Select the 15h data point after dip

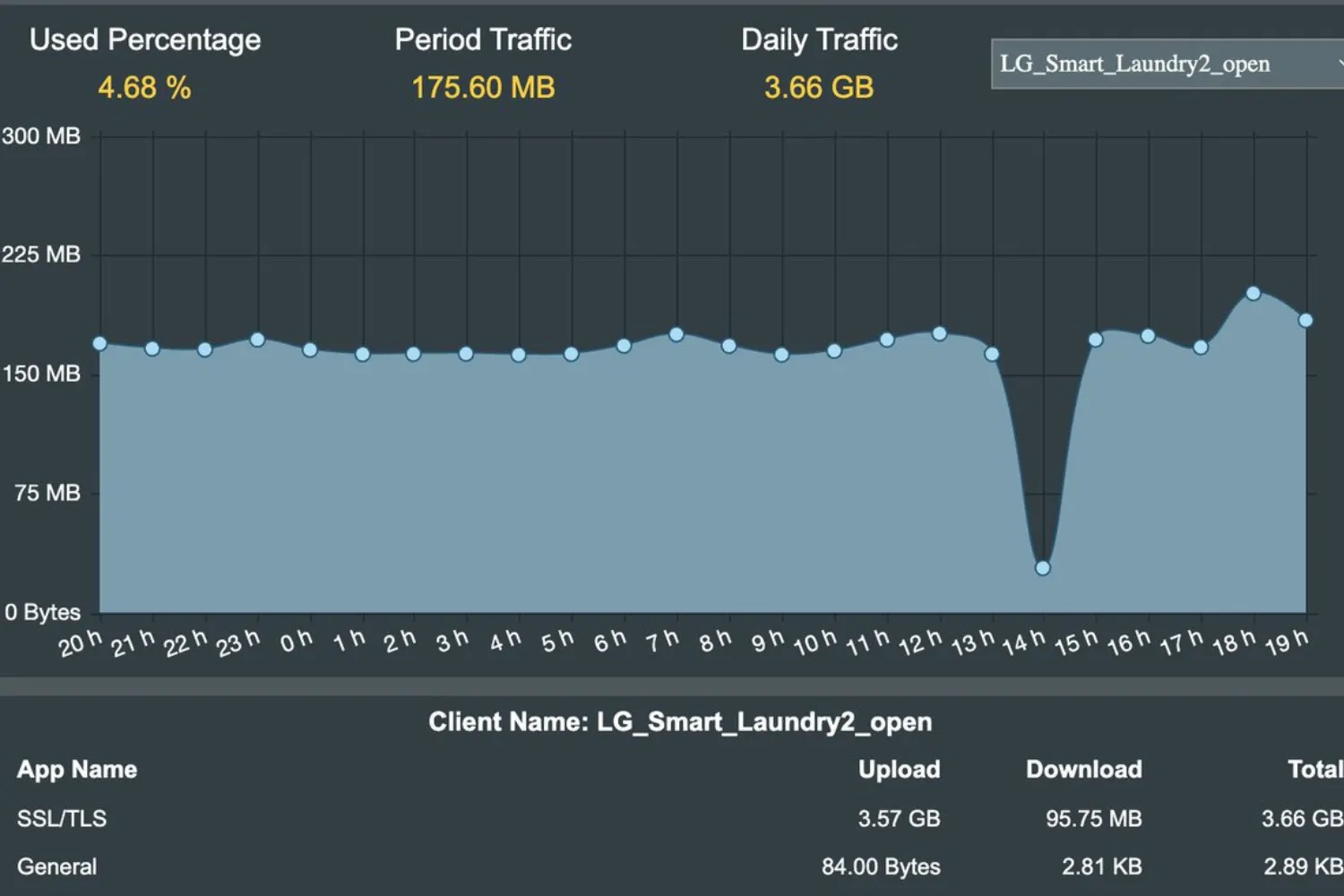[x=1095, y=340]
